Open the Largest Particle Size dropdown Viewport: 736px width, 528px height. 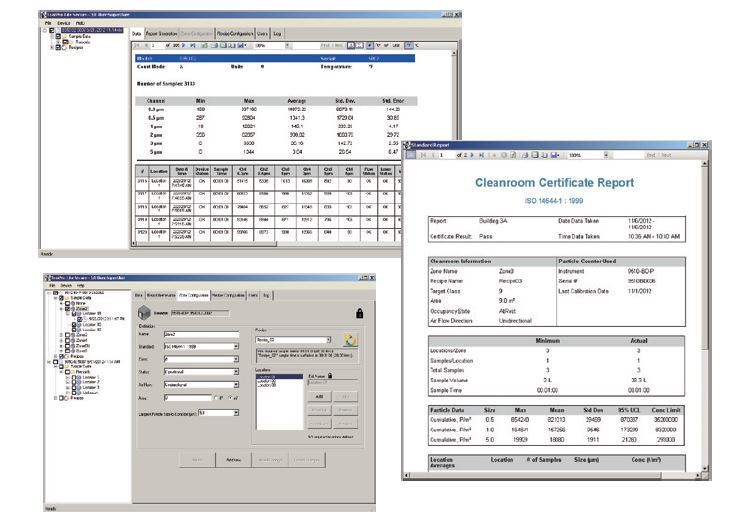pyautogui.click(x=236, y=413)
